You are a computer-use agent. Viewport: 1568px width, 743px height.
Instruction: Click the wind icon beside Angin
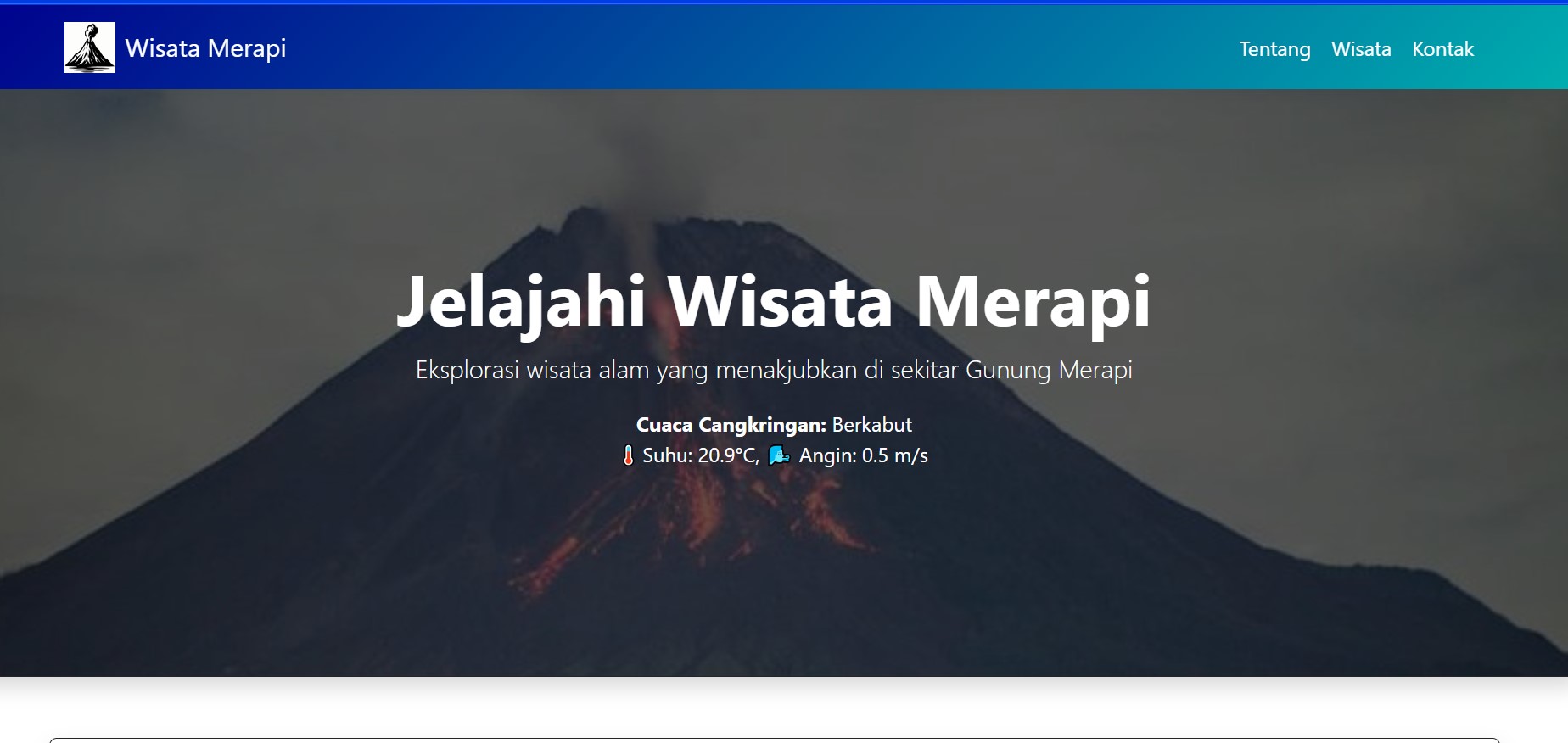point(778,456)
